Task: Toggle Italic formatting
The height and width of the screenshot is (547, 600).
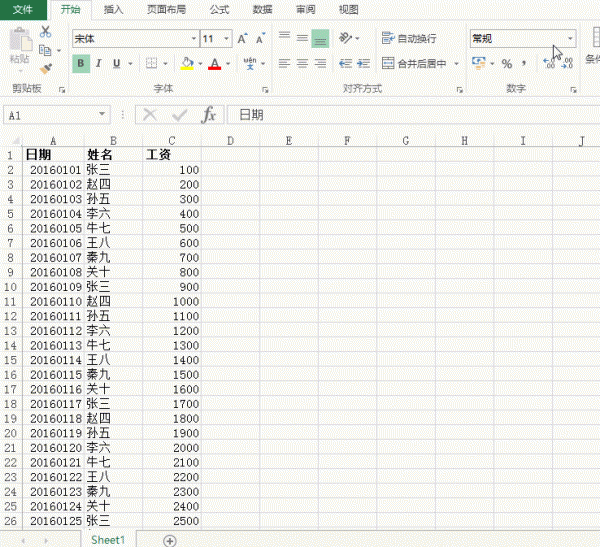Action: [x=99, y=64]
